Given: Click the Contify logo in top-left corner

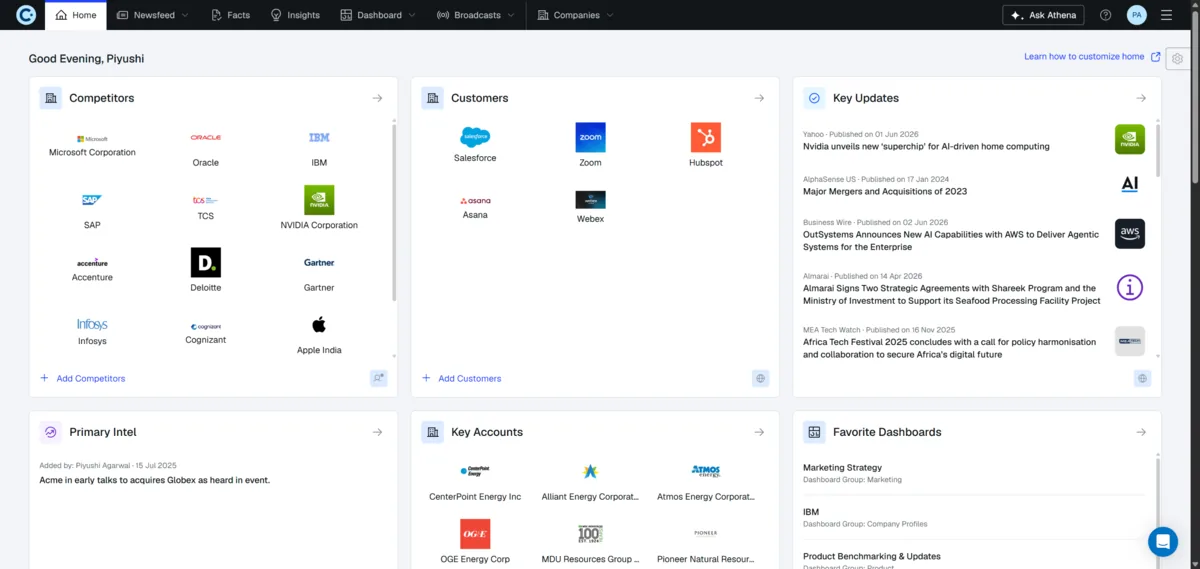Looking at the screenshot, I should pos(26,15).
